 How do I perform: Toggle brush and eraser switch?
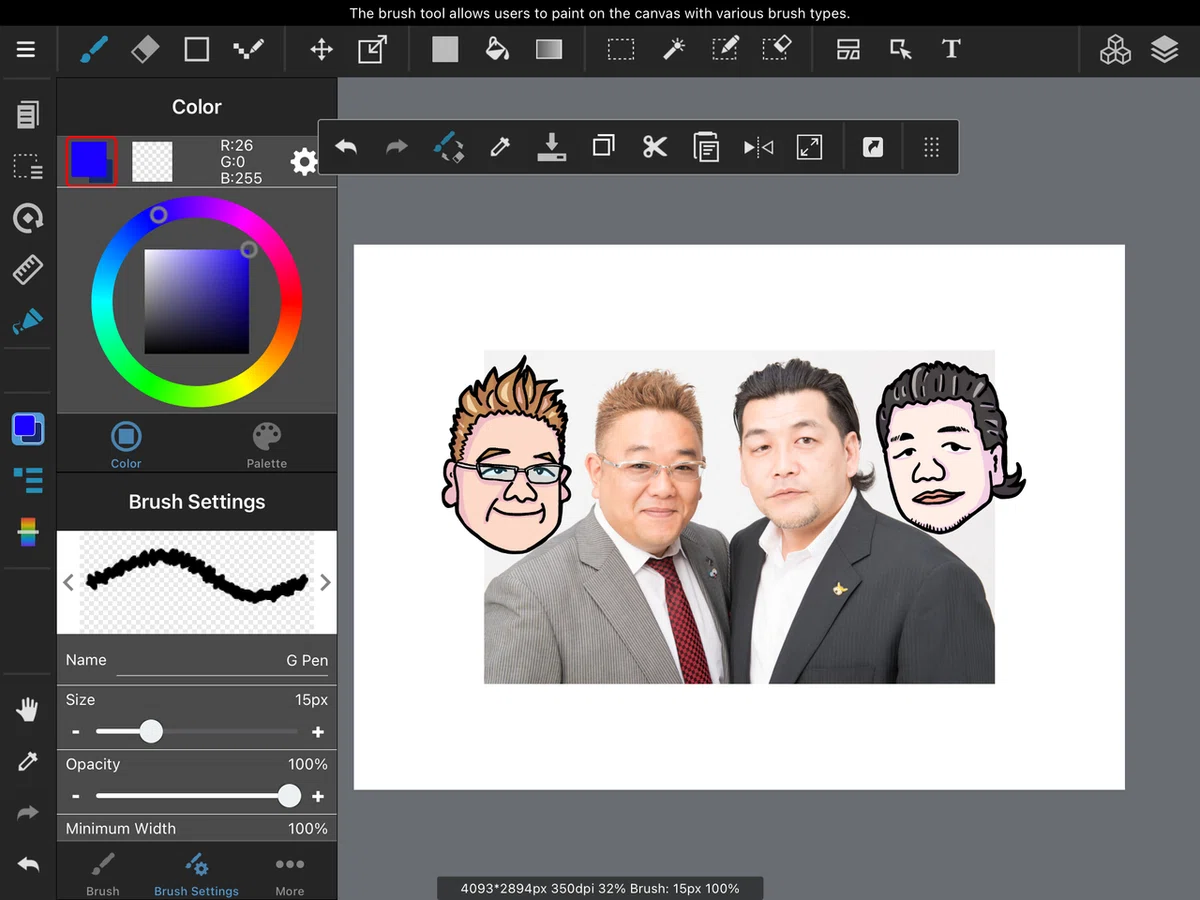pyautogui.click(x=449, y=147)
